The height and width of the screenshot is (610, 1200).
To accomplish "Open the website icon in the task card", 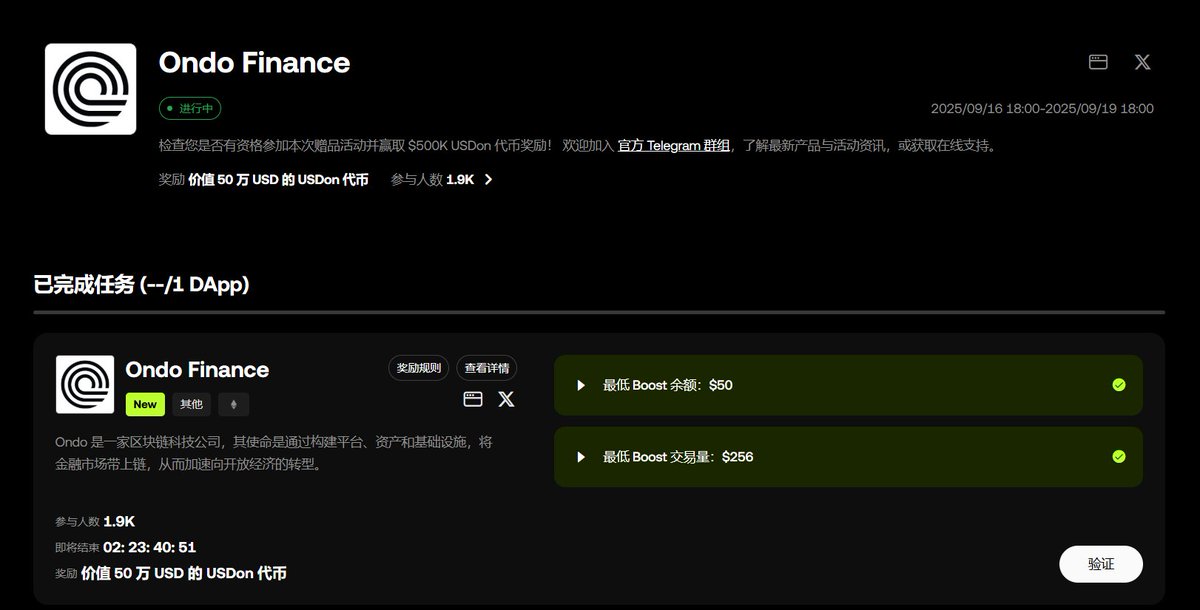I will [x=473, y=399].
